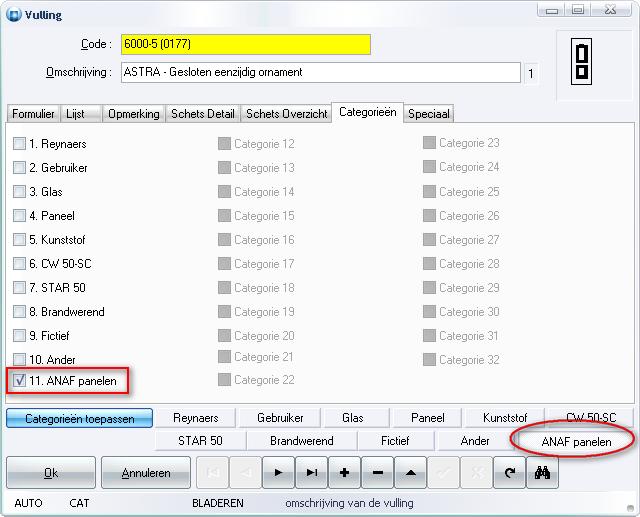
Task: Toggle the 3. Glas checkbox
Action: [19, 191]
